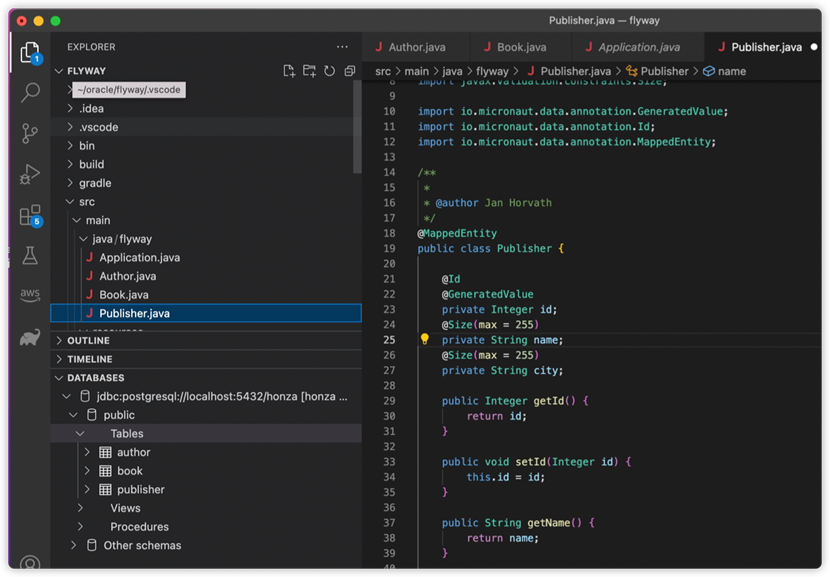Open the Extensions view
Viewport: 830px width, 577px height.
[30, 216]
